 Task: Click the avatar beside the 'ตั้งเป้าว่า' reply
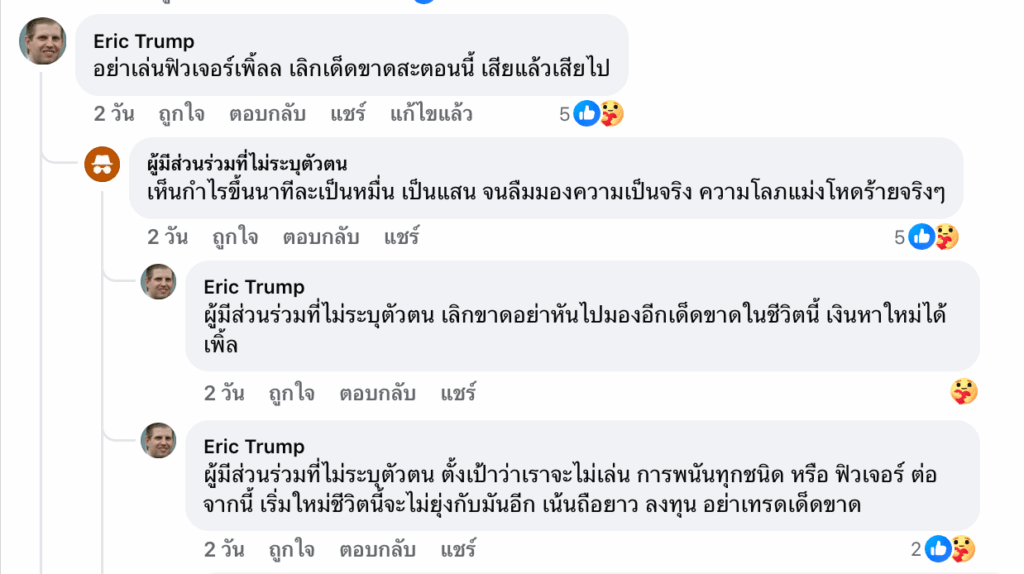[x=159, y=440]
